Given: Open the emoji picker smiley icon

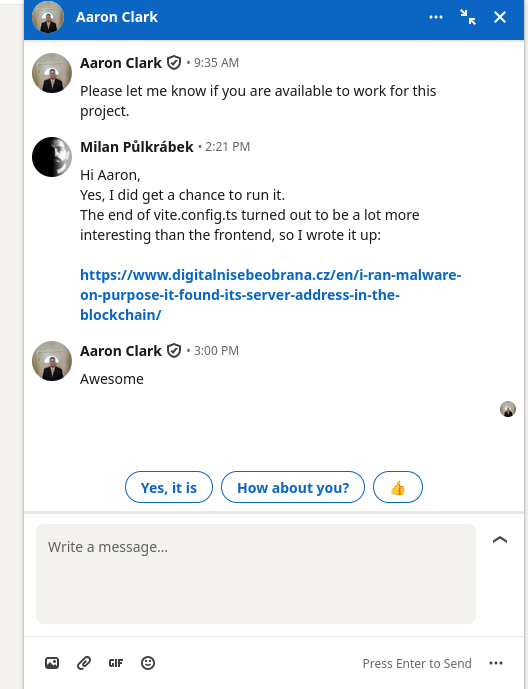Looking at the screenshot, I should click(x=148, y=663).
